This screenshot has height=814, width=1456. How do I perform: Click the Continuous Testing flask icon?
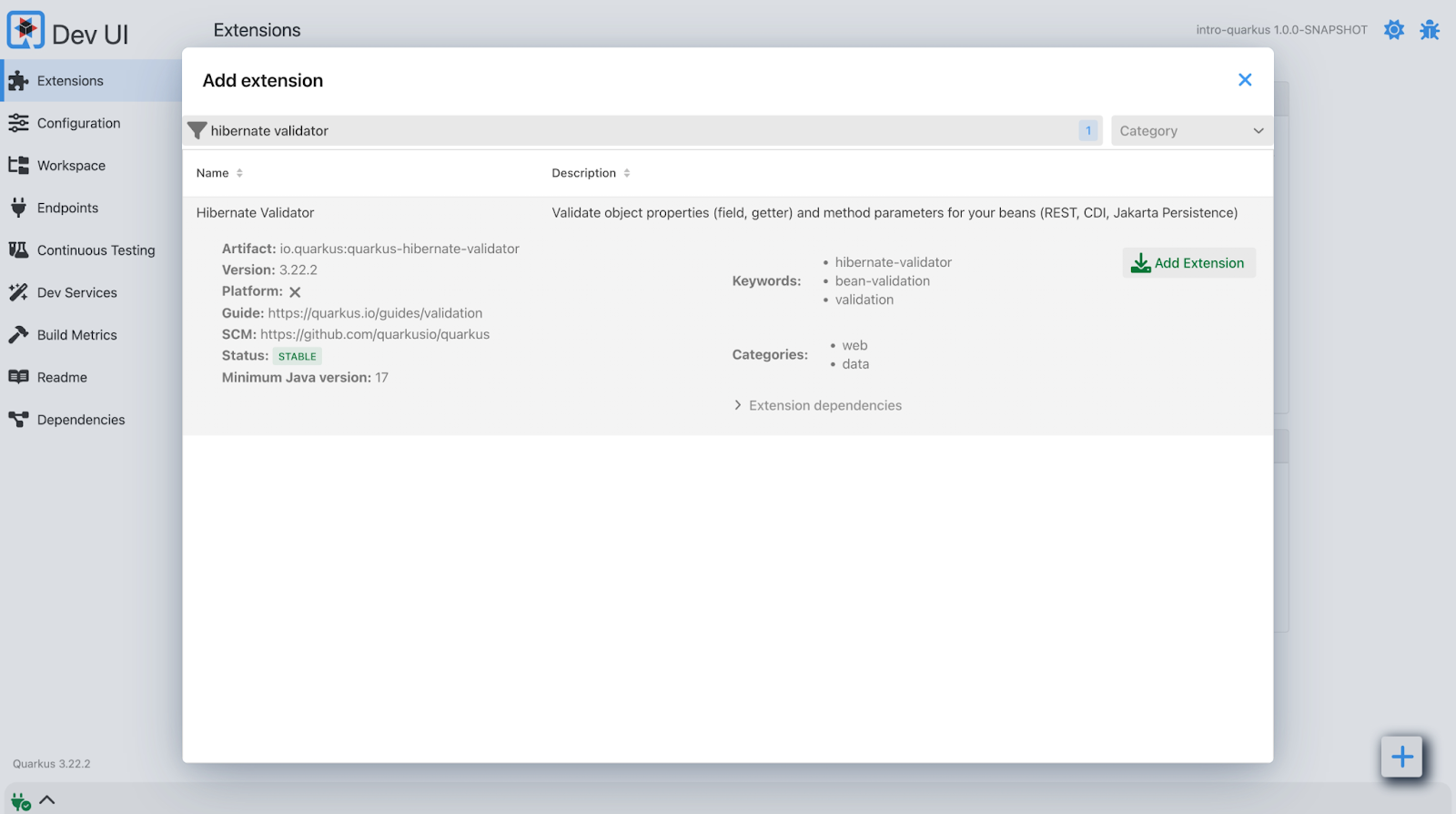(18, 249)
